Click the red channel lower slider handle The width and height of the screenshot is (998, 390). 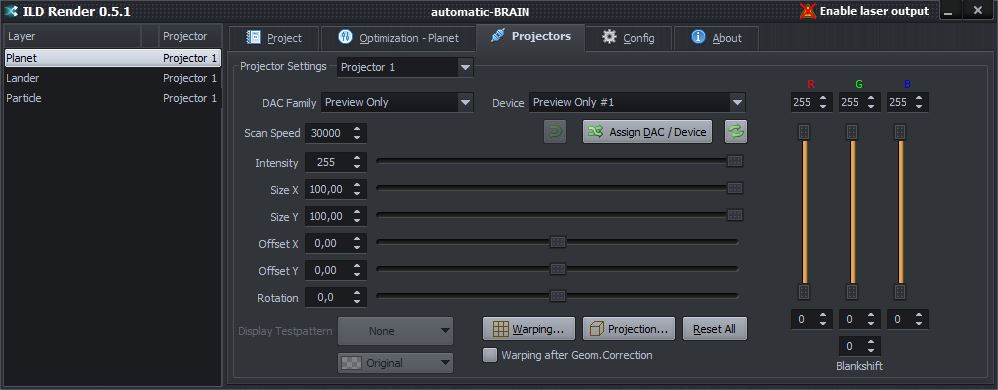(804, 292)
